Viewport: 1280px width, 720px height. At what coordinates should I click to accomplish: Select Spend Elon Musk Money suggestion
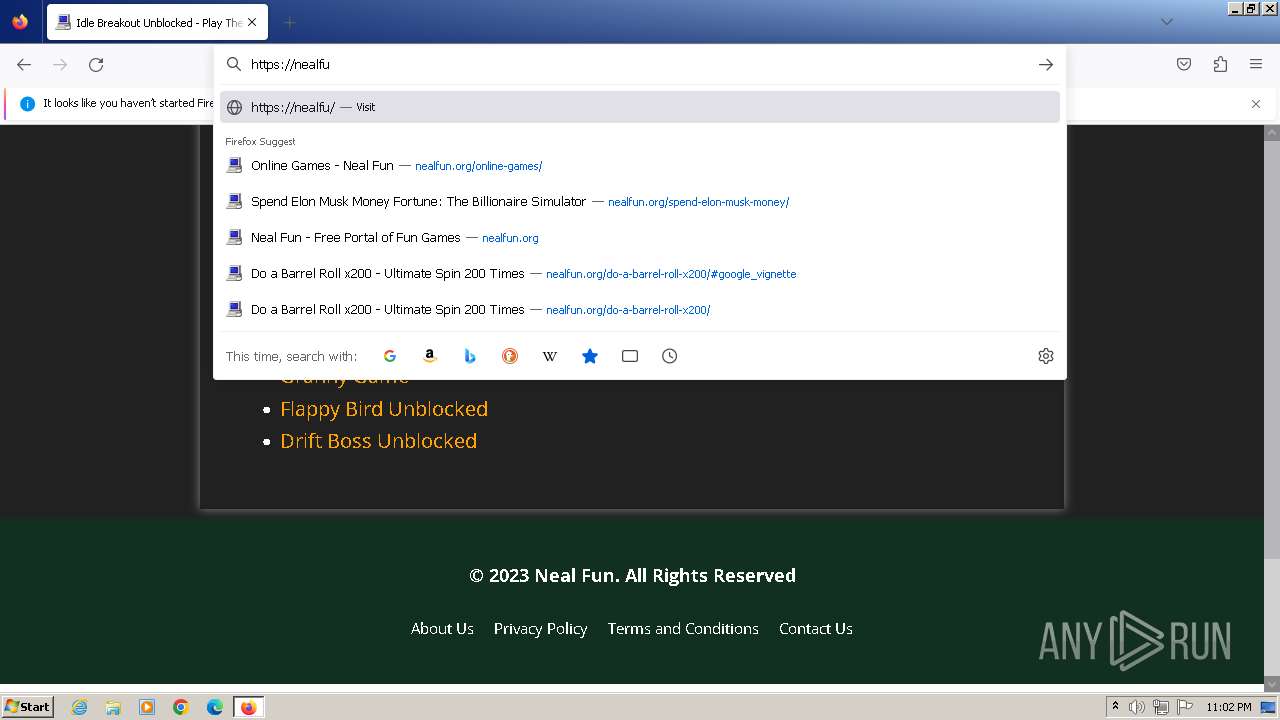point(640,202)
